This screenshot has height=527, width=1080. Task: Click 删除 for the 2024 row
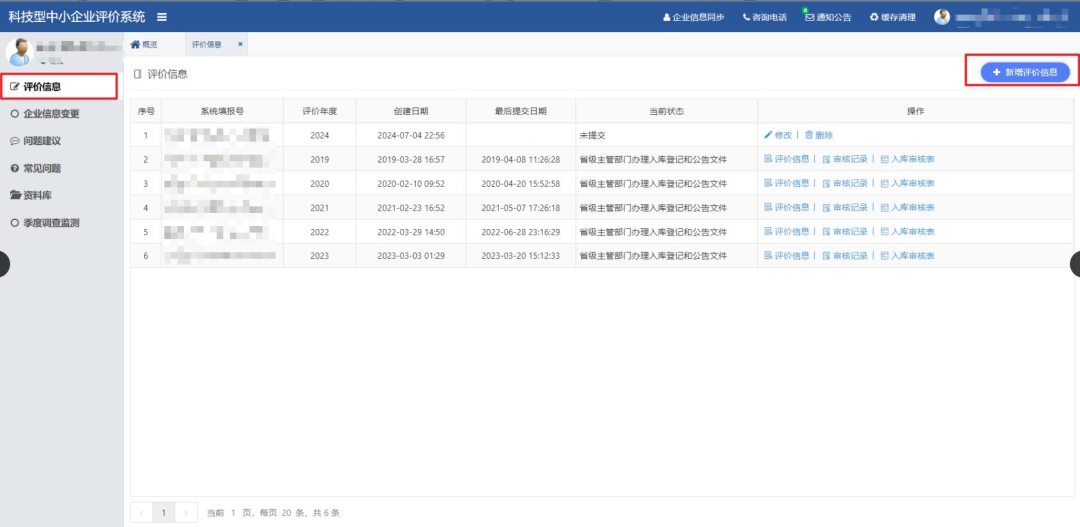coord(819,135)
